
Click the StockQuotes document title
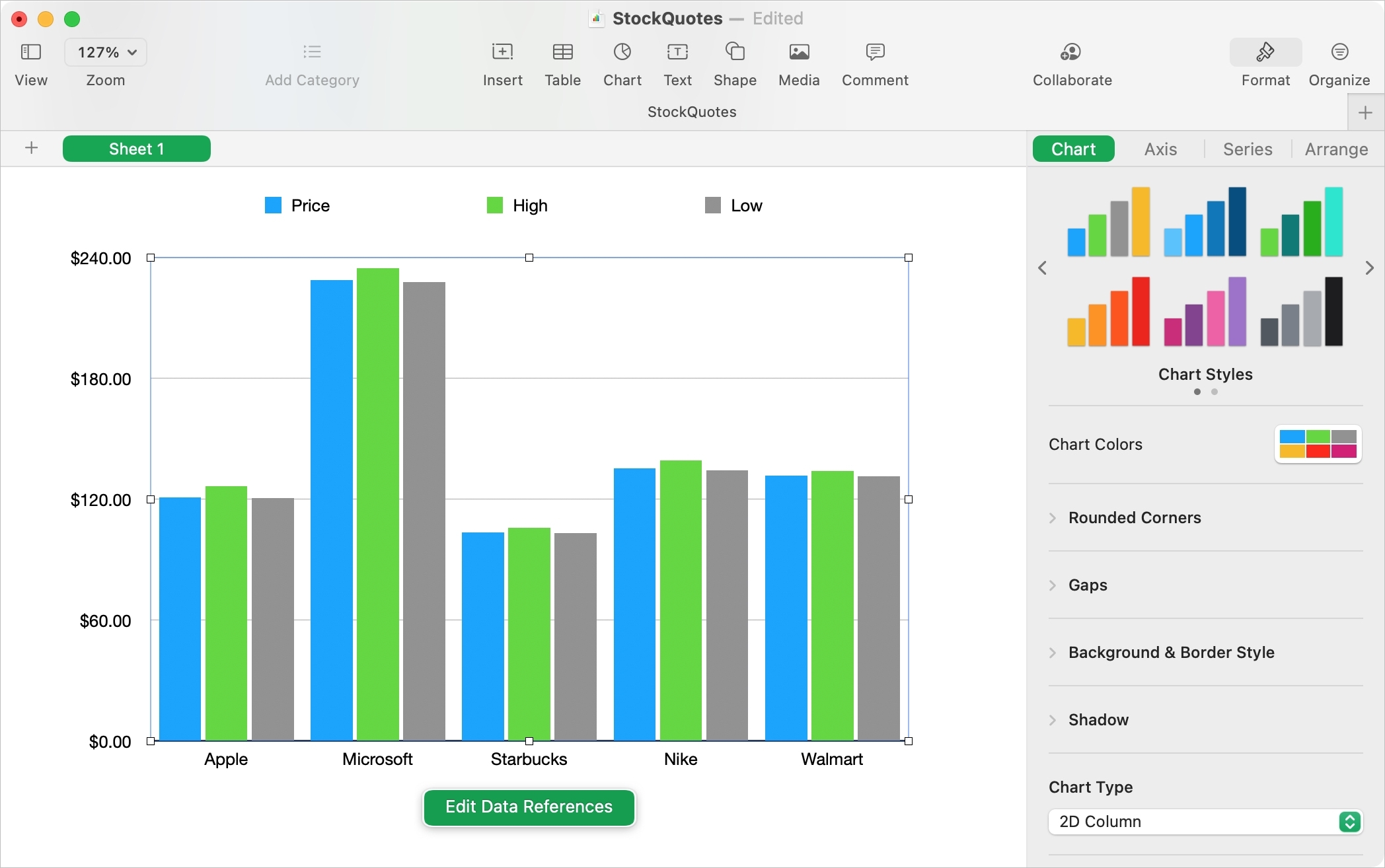667,18
